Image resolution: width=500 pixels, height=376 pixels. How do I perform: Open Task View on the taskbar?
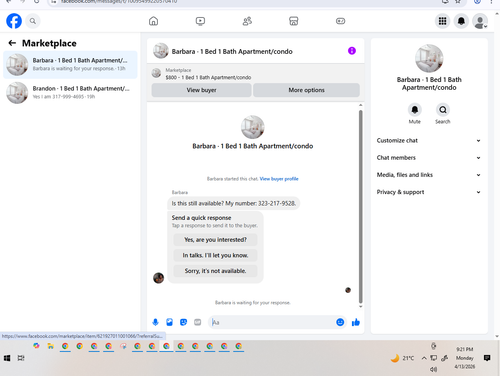21,358
